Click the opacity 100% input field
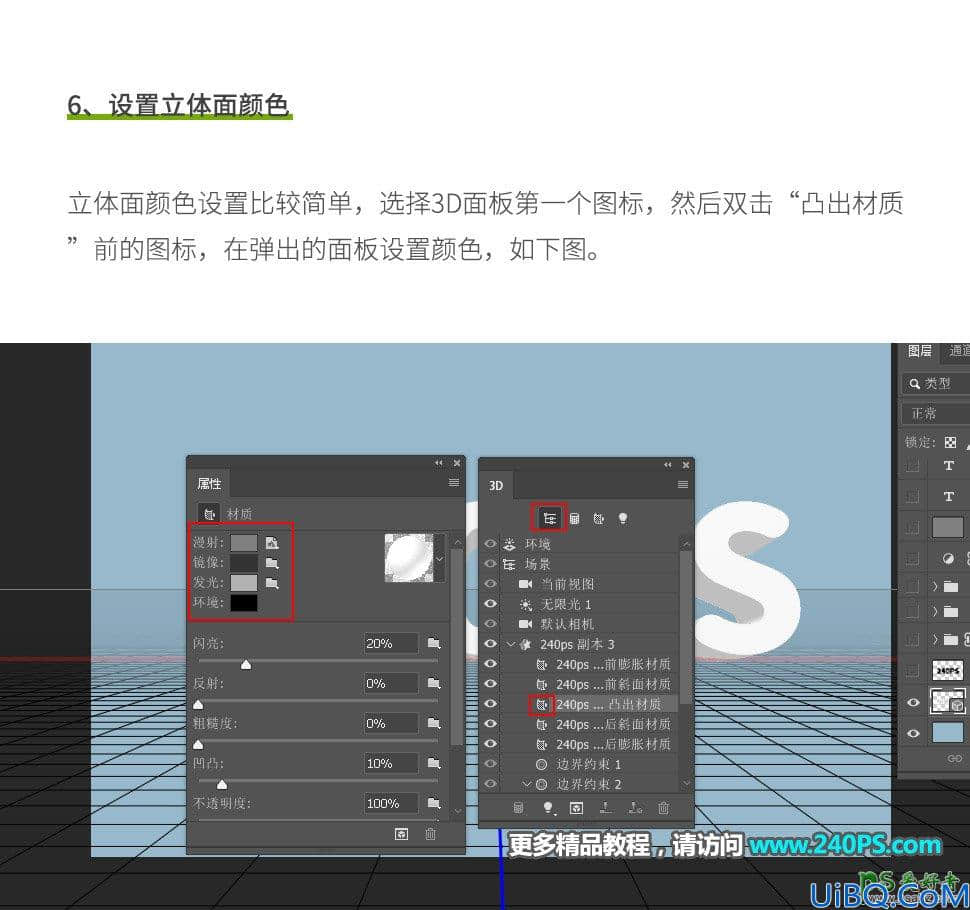The height and width of the screenshot is (910, 970). (390, 803)
